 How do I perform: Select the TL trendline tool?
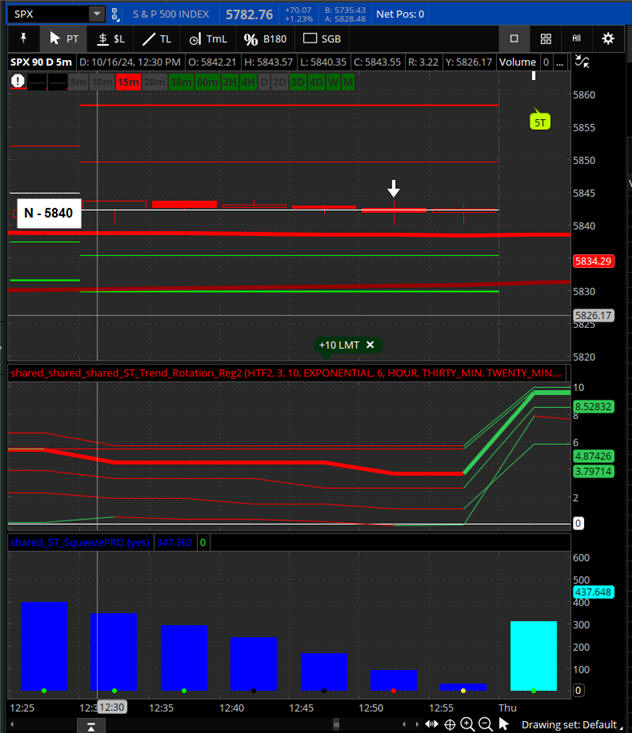tap(157, 39)
